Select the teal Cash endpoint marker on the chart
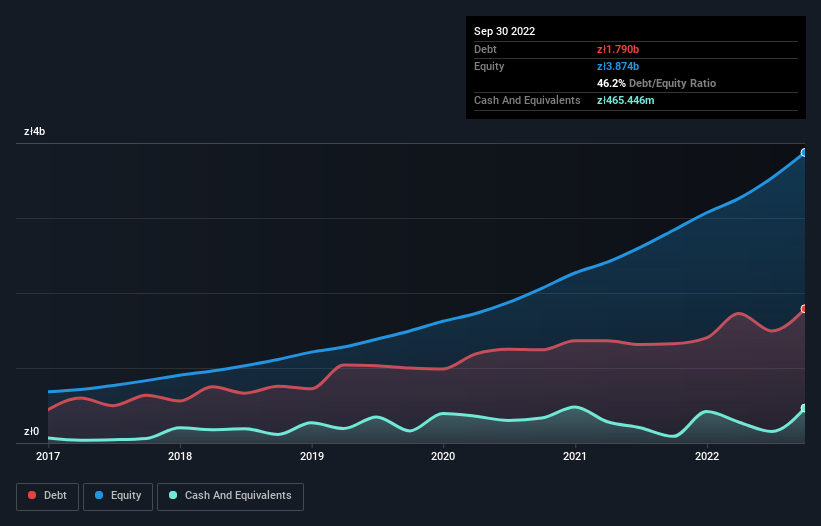 pos(804,408)
